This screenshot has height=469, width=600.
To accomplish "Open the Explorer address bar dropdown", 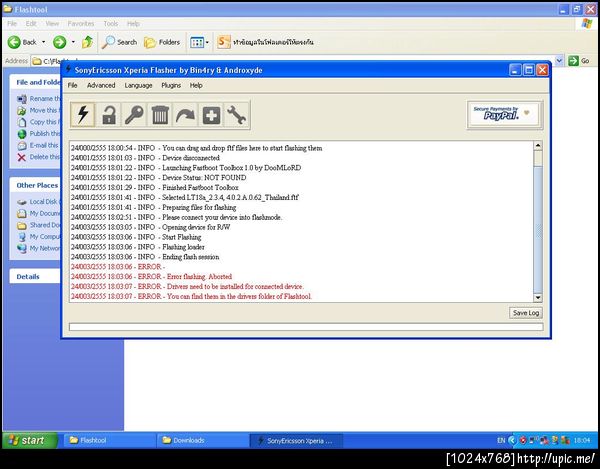I will point(559,60).
